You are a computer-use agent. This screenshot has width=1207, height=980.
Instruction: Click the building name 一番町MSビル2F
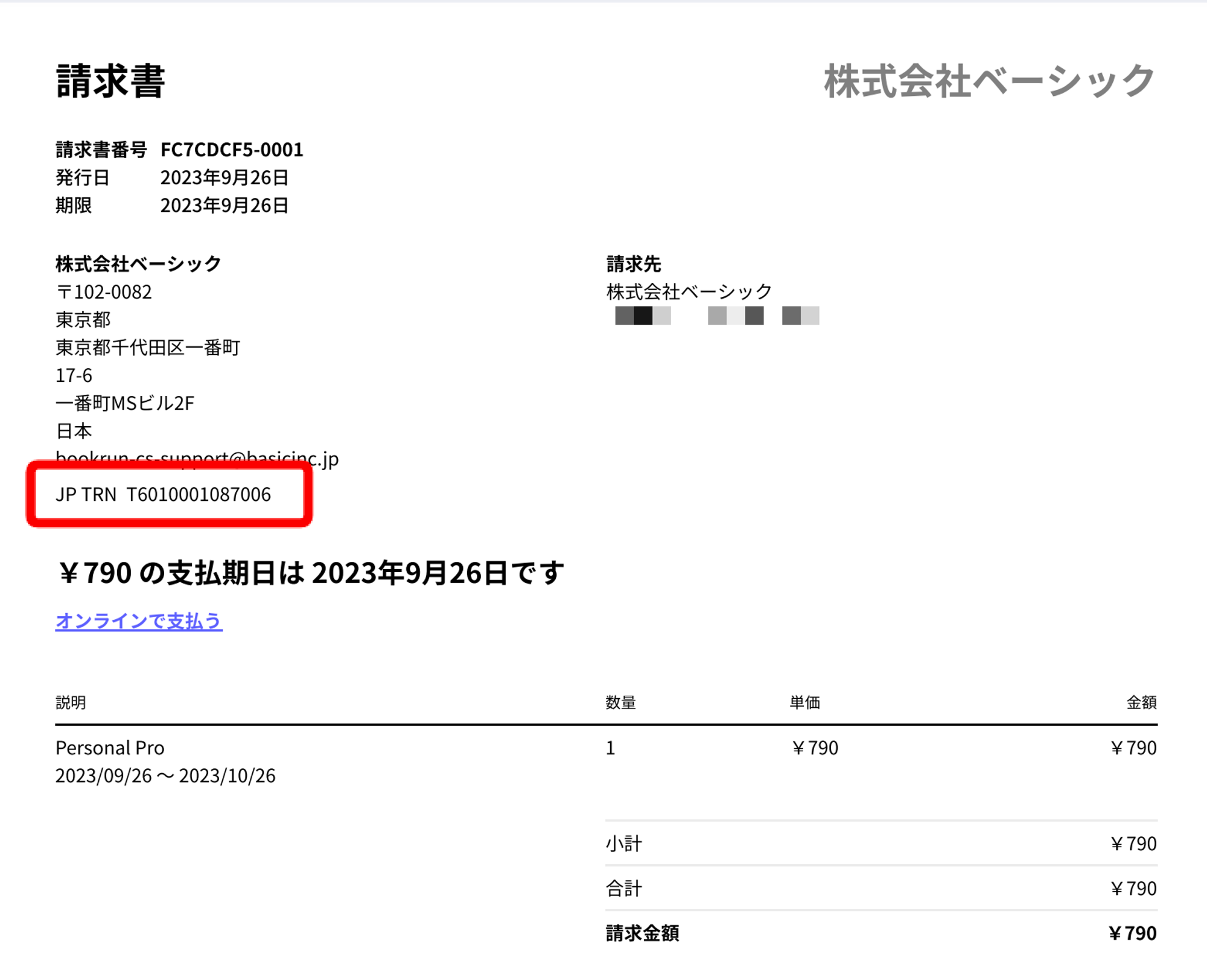pos(125,403)
